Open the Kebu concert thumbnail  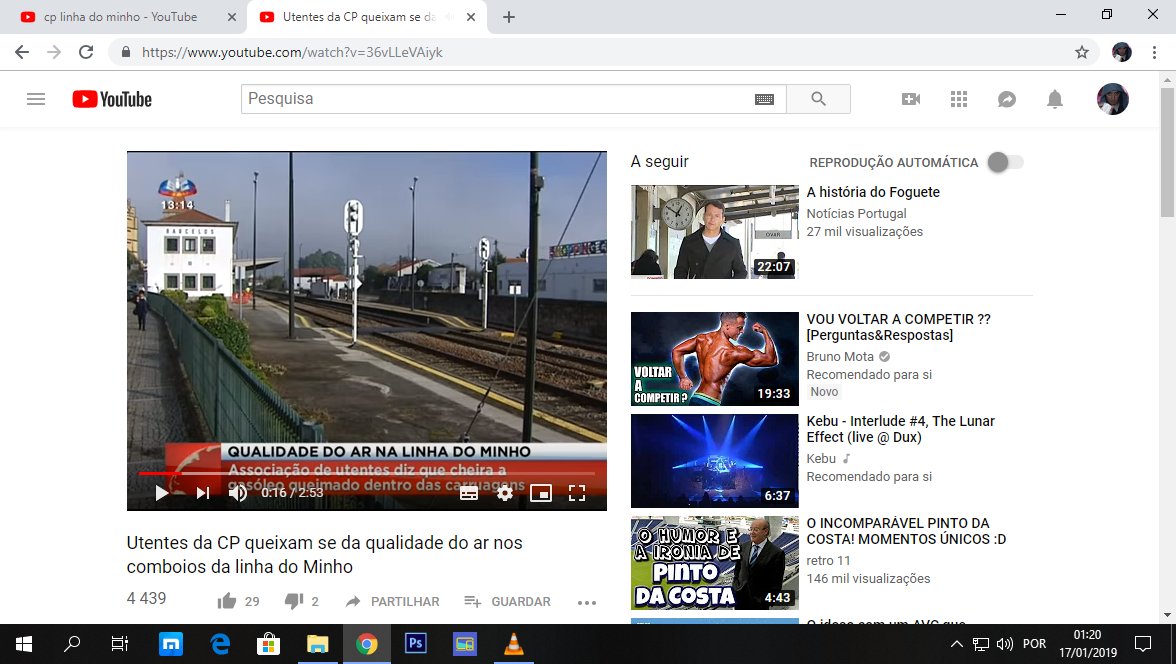tap(715, 461)
